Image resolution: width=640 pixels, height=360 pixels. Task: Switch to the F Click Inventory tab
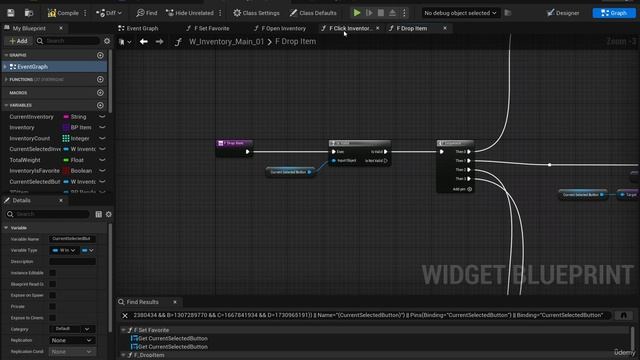346,28
